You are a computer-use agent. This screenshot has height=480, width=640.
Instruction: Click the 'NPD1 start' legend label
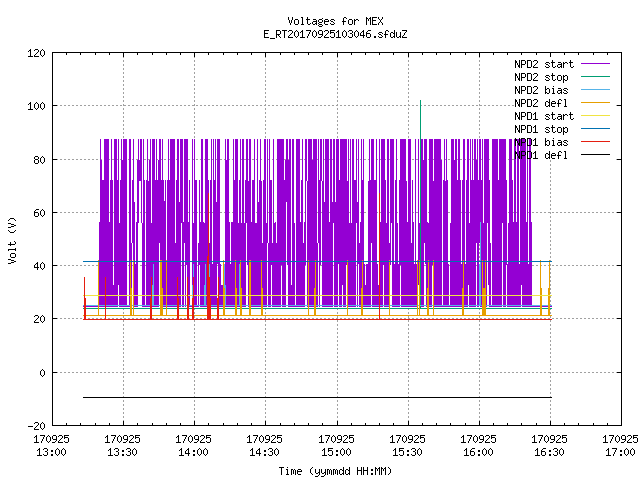(544, 116)
